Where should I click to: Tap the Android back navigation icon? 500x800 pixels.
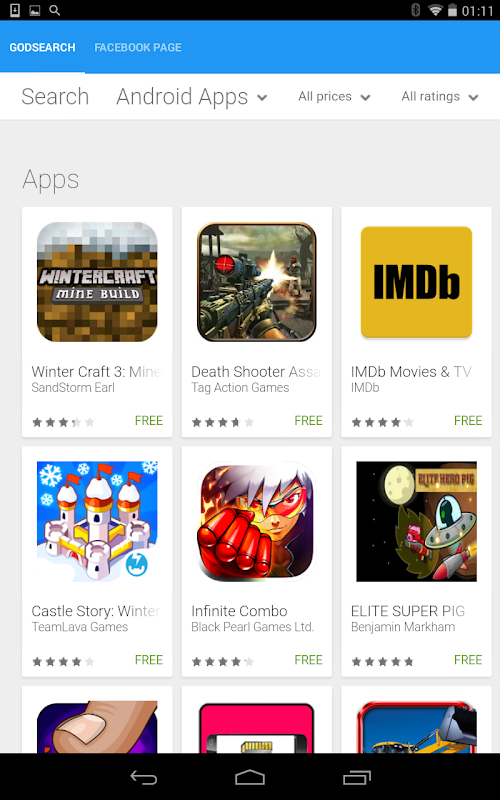143,777
